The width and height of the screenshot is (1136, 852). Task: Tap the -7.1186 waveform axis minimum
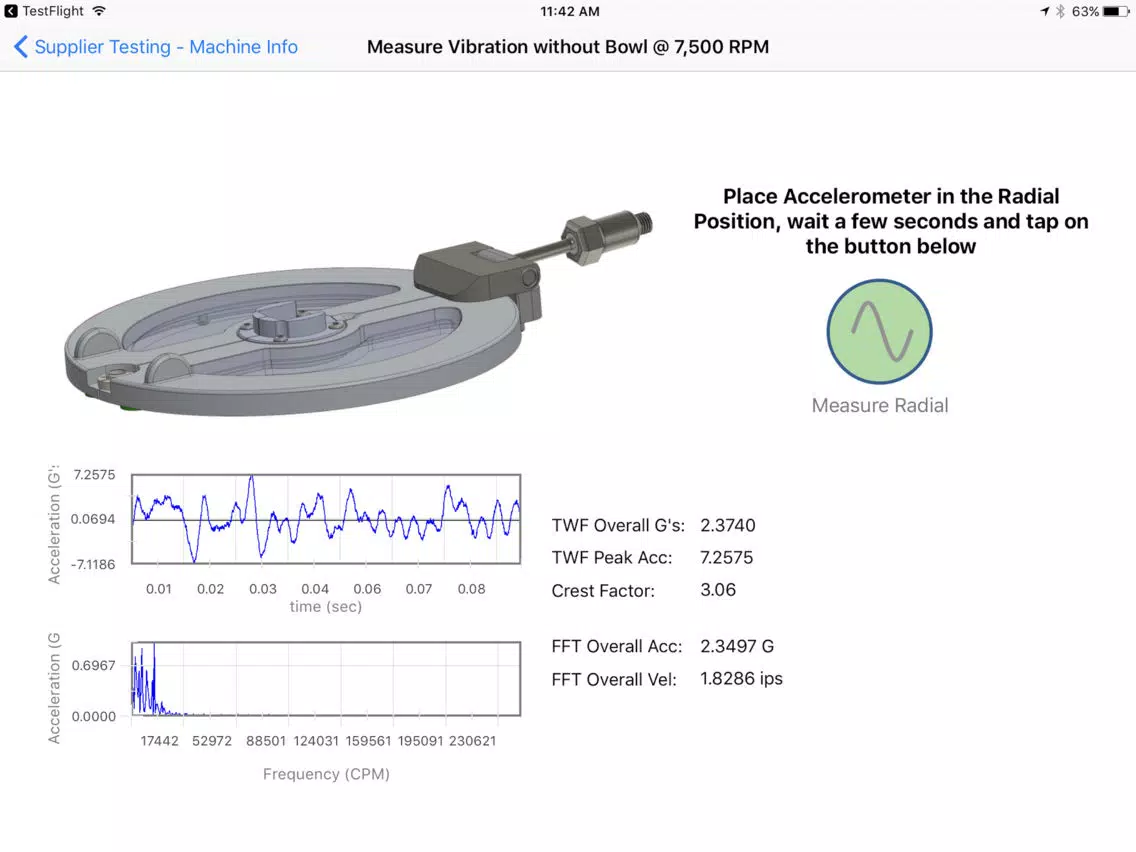[93, 564]
